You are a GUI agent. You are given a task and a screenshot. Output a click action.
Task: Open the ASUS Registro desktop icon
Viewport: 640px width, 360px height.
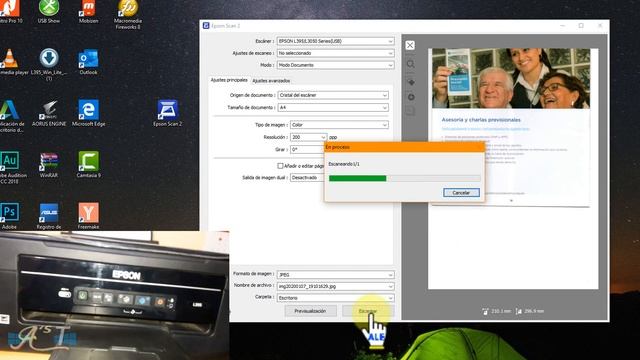coord(49,216)
